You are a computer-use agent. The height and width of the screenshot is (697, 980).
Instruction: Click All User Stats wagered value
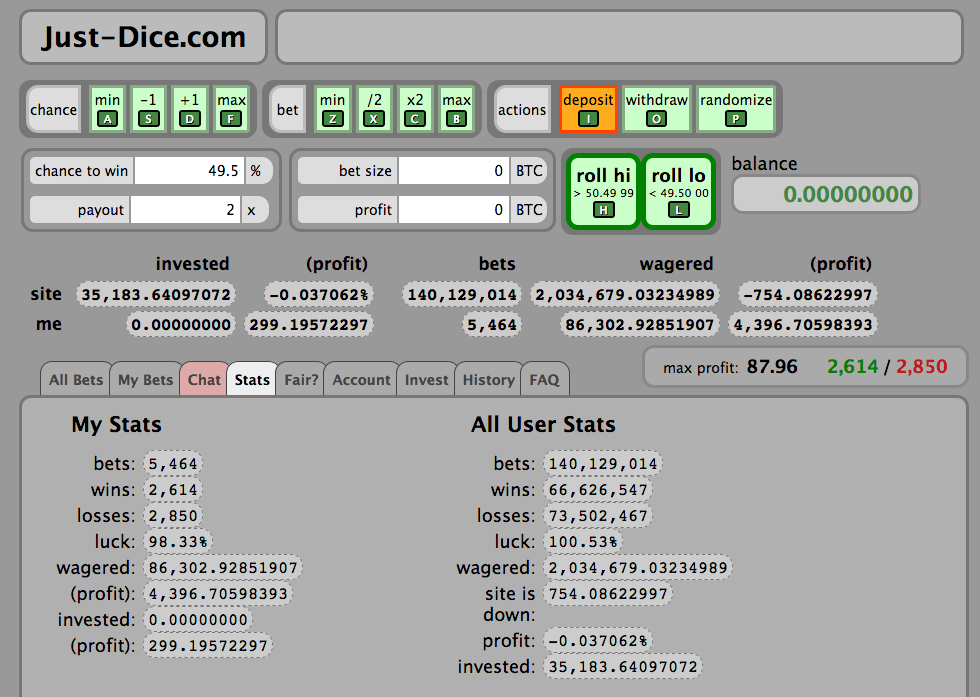tap(638, 568)
